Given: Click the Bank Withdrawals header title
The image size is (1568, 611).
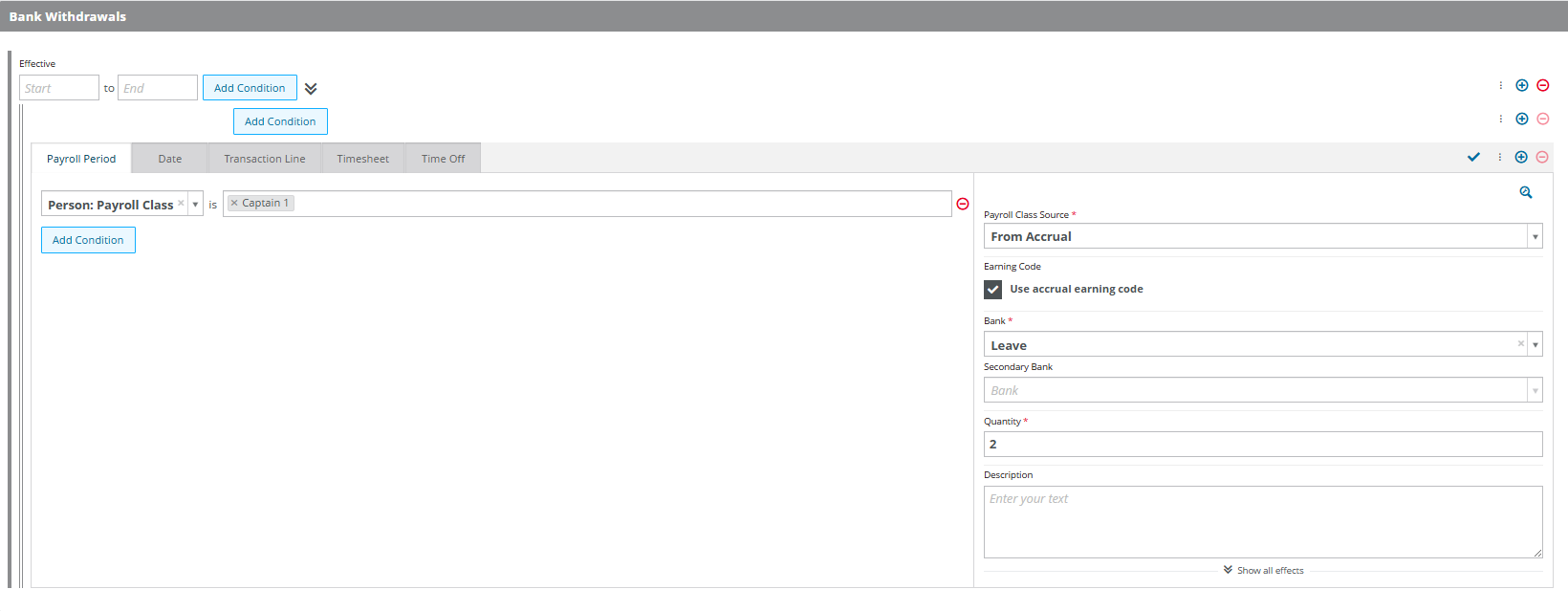Looking at the screenshot, I should [68, 16].
